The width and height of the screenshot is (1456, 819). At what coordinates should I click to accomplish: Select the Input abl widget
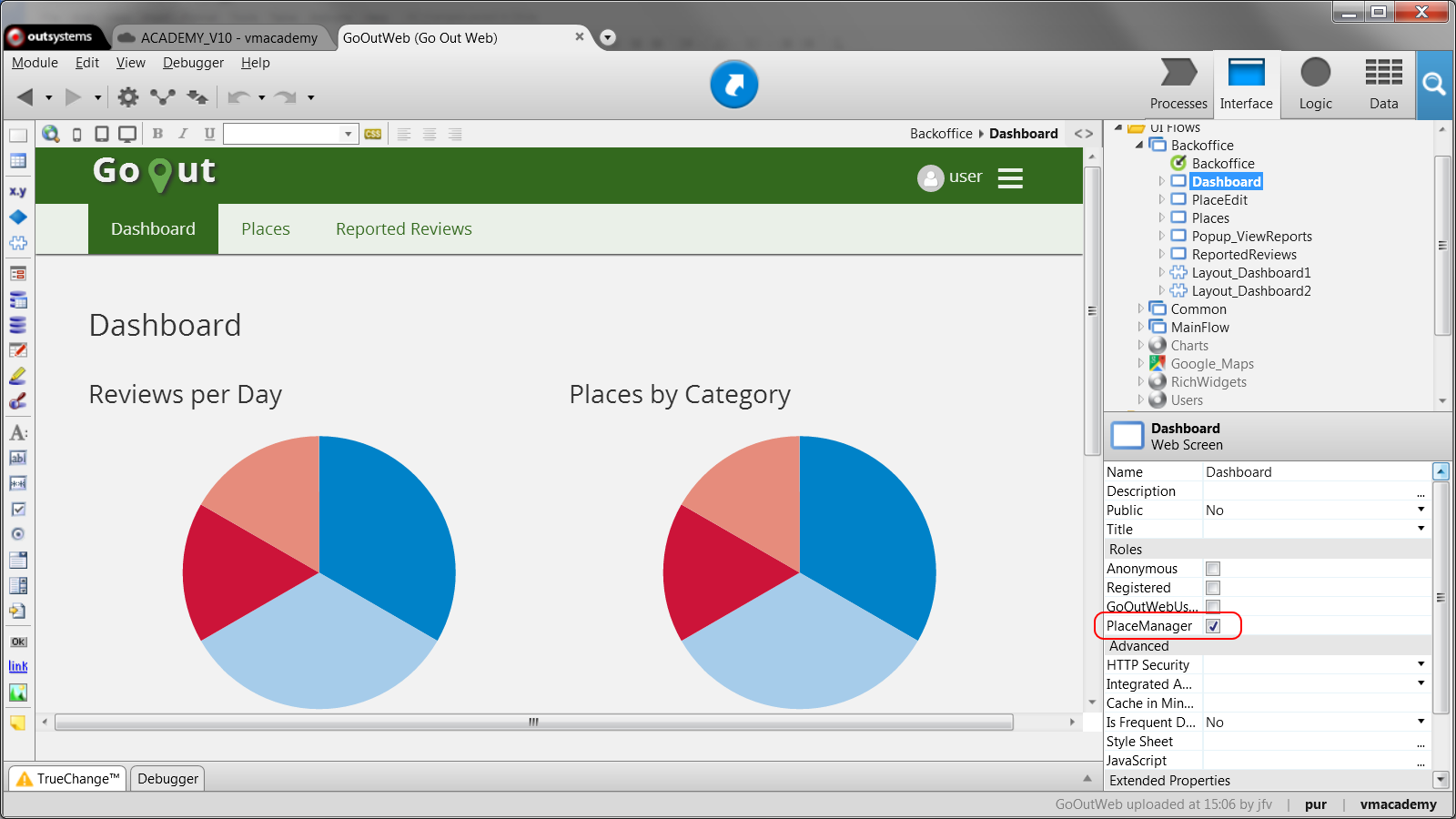click(x=18, y=458)
